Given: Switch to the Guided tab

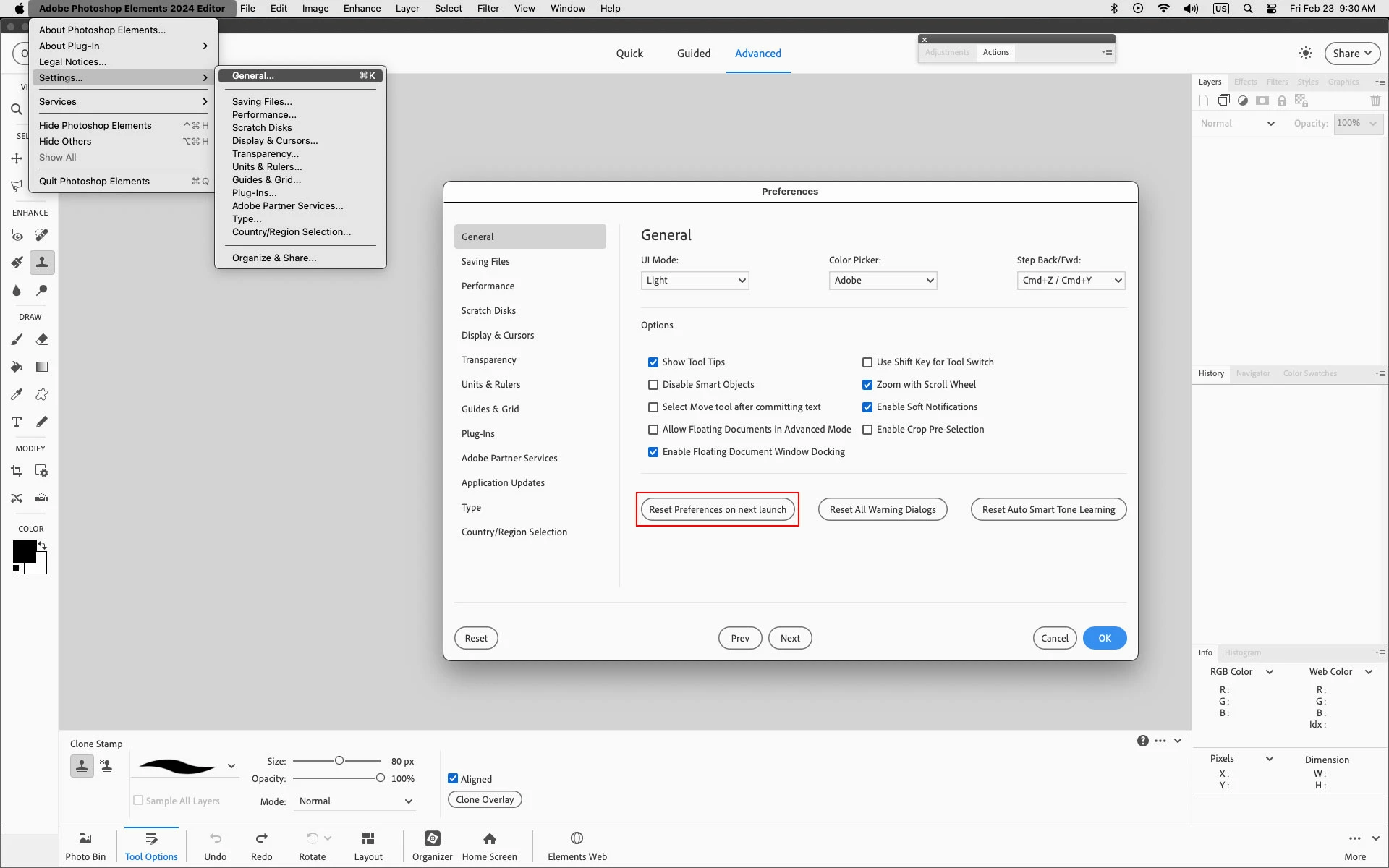Looking at the screenshot, I should click(693, 54).
